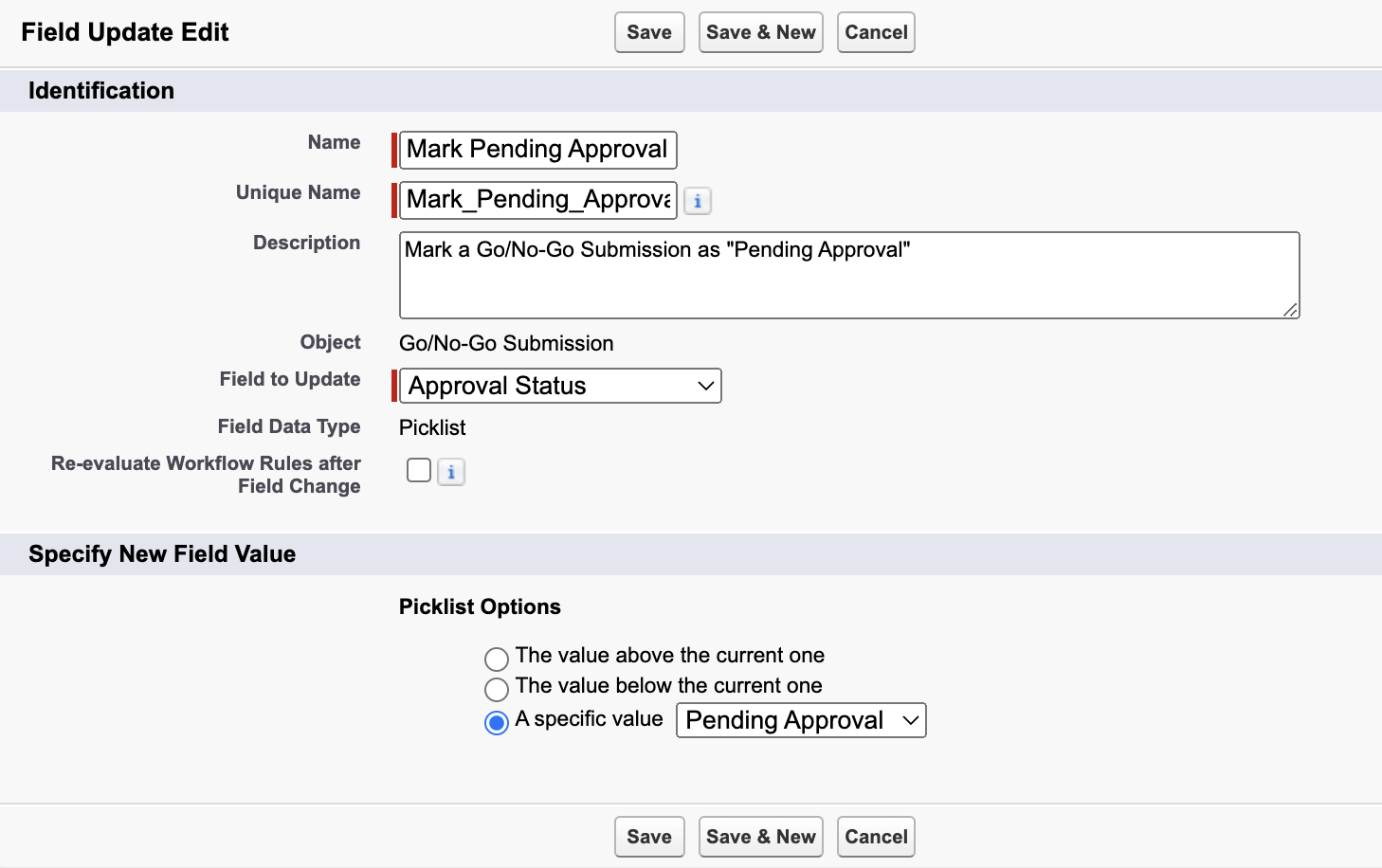Click the bottom Save button

(649, 837)
